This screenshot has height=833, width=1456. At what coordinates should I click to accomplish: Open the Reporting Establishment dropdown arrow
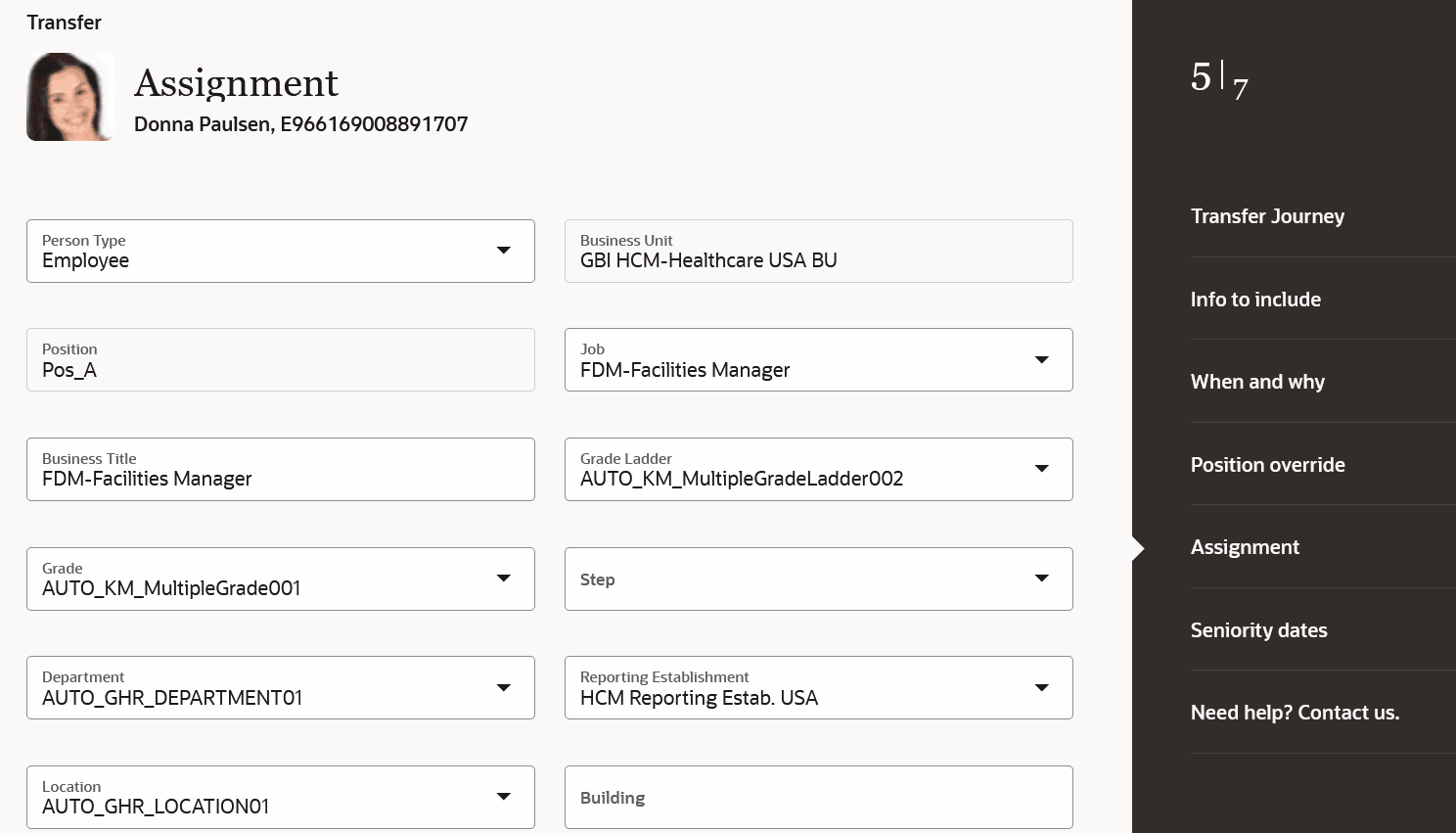pos(1041,688)
